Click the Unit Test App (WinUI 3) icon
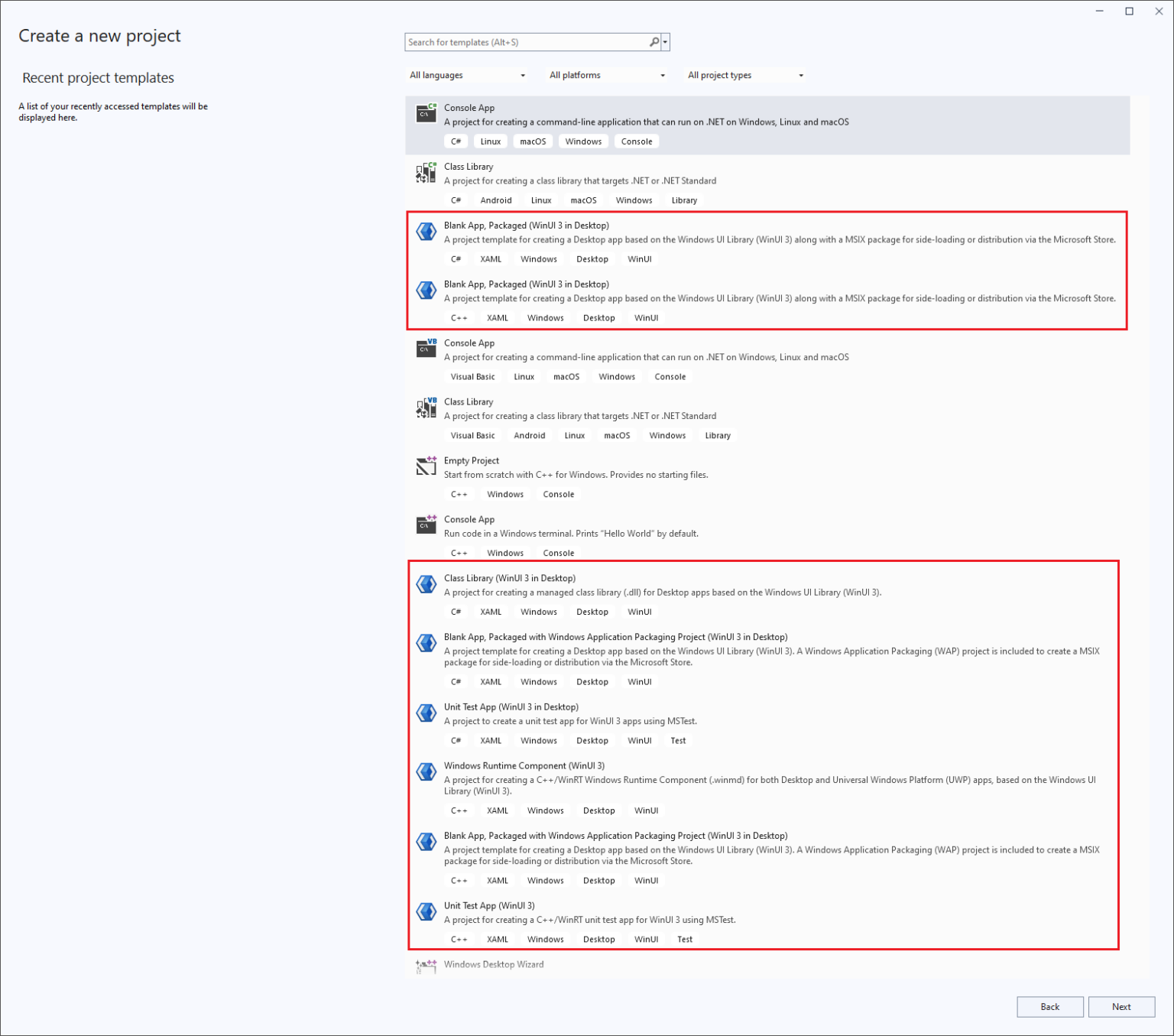 coord(426,911)
